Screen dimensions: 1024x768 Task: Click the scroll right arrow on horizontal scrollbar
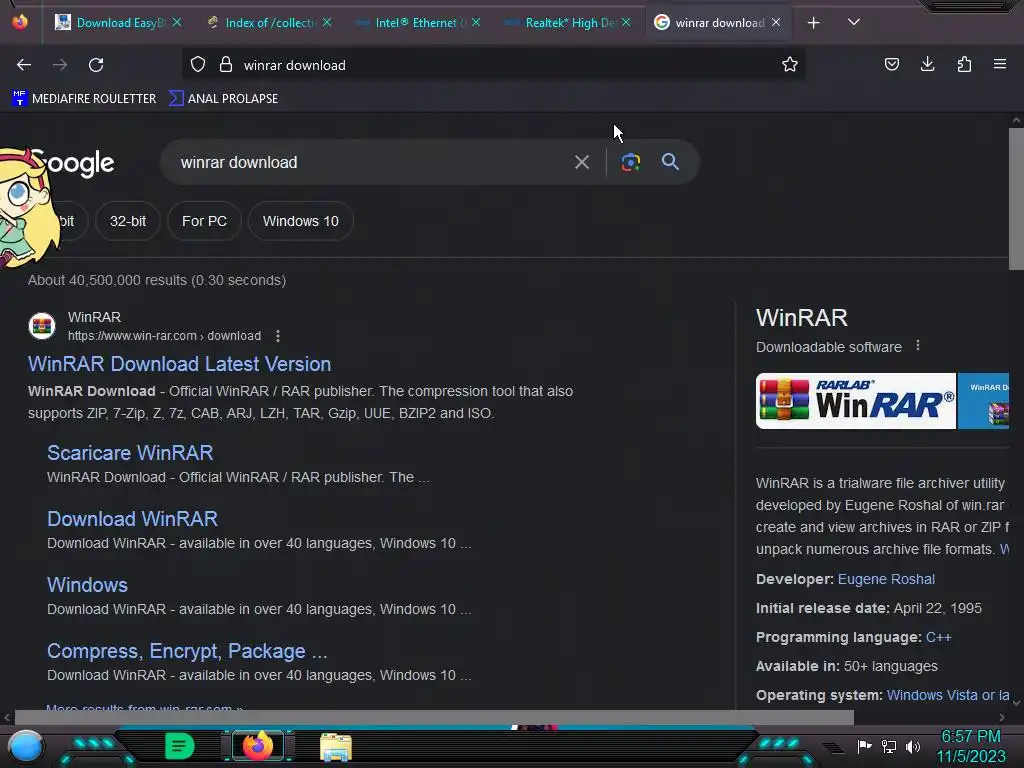click(1002, 717)
